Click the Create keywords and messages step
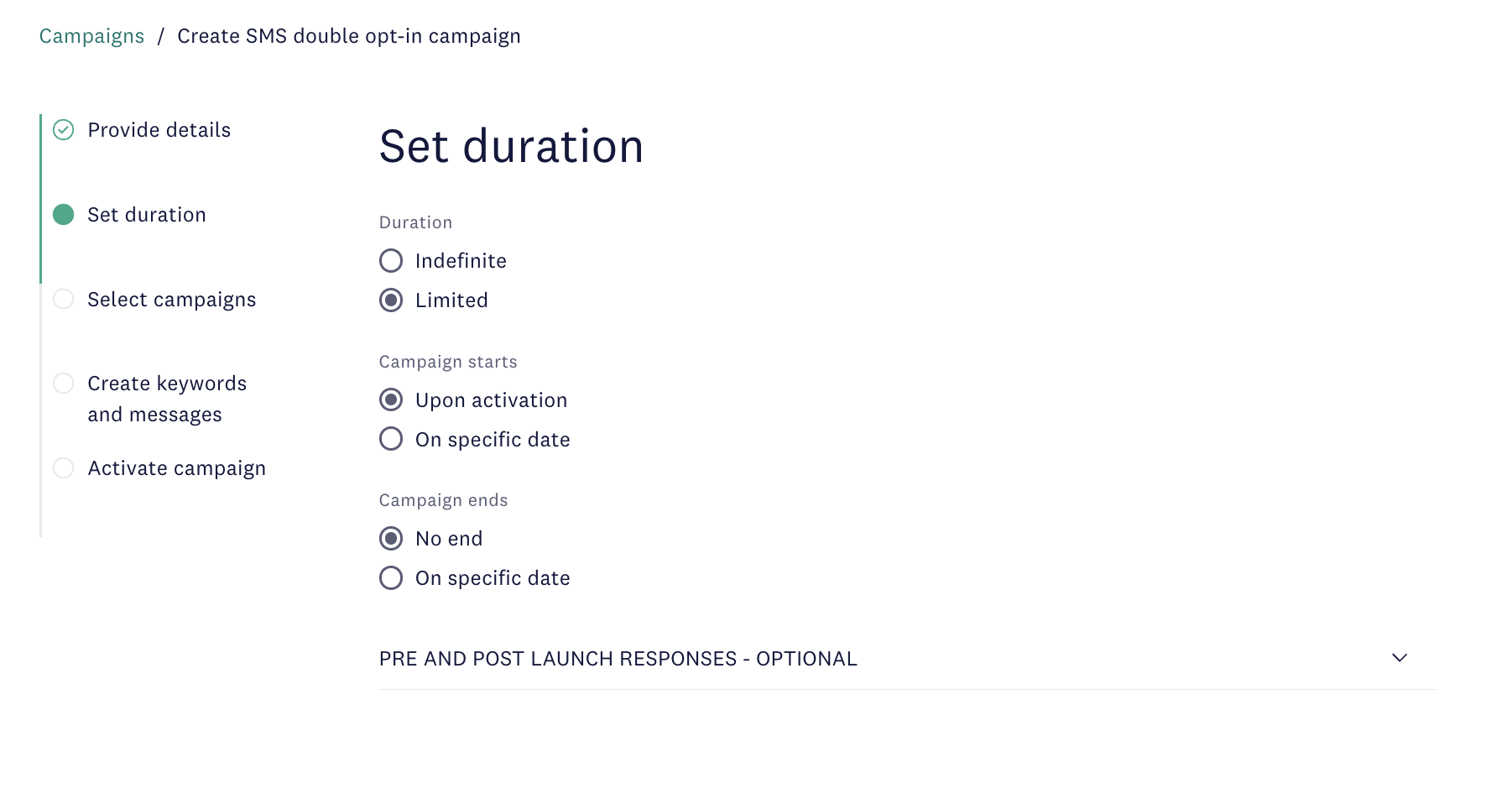The height and width of the screenshot is (809, 1512). [x=166, y=398]
